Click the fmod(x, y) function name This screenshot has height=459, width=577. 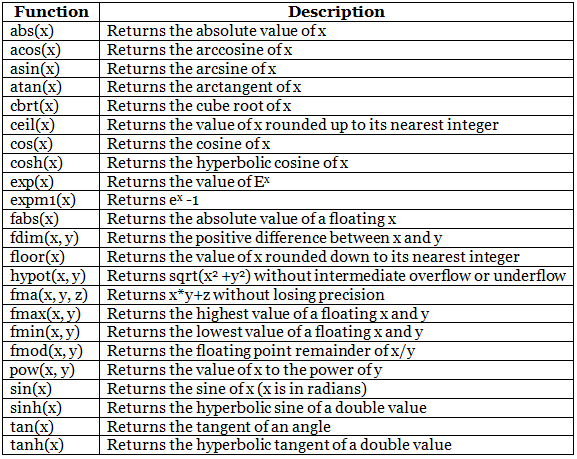(x=46, y=351)
